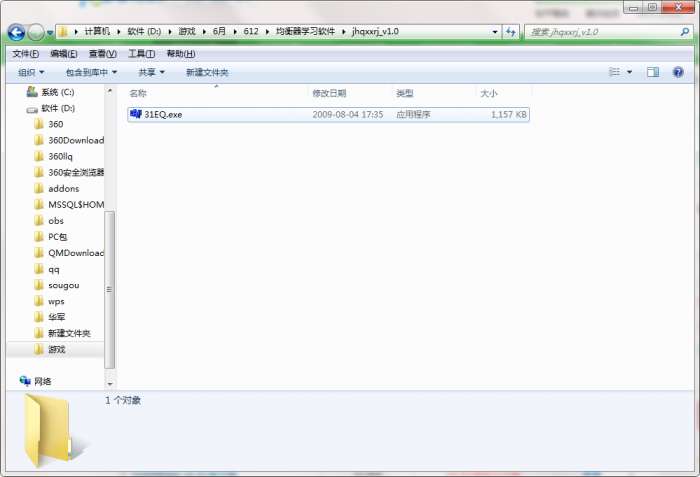The image size is (700, 477).
Task: Click the refresh button beside address bar
Action: tap(510, 32)
